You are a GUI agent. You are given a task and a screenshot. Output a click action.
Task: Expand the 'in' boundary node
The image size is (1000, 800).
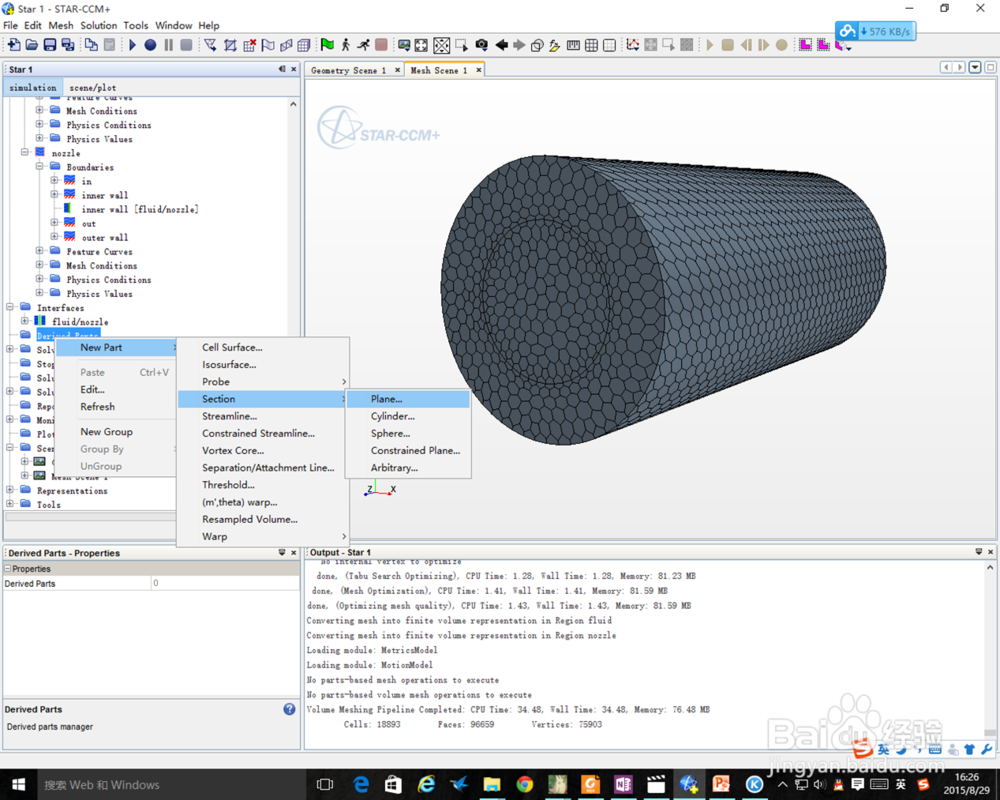54,181
